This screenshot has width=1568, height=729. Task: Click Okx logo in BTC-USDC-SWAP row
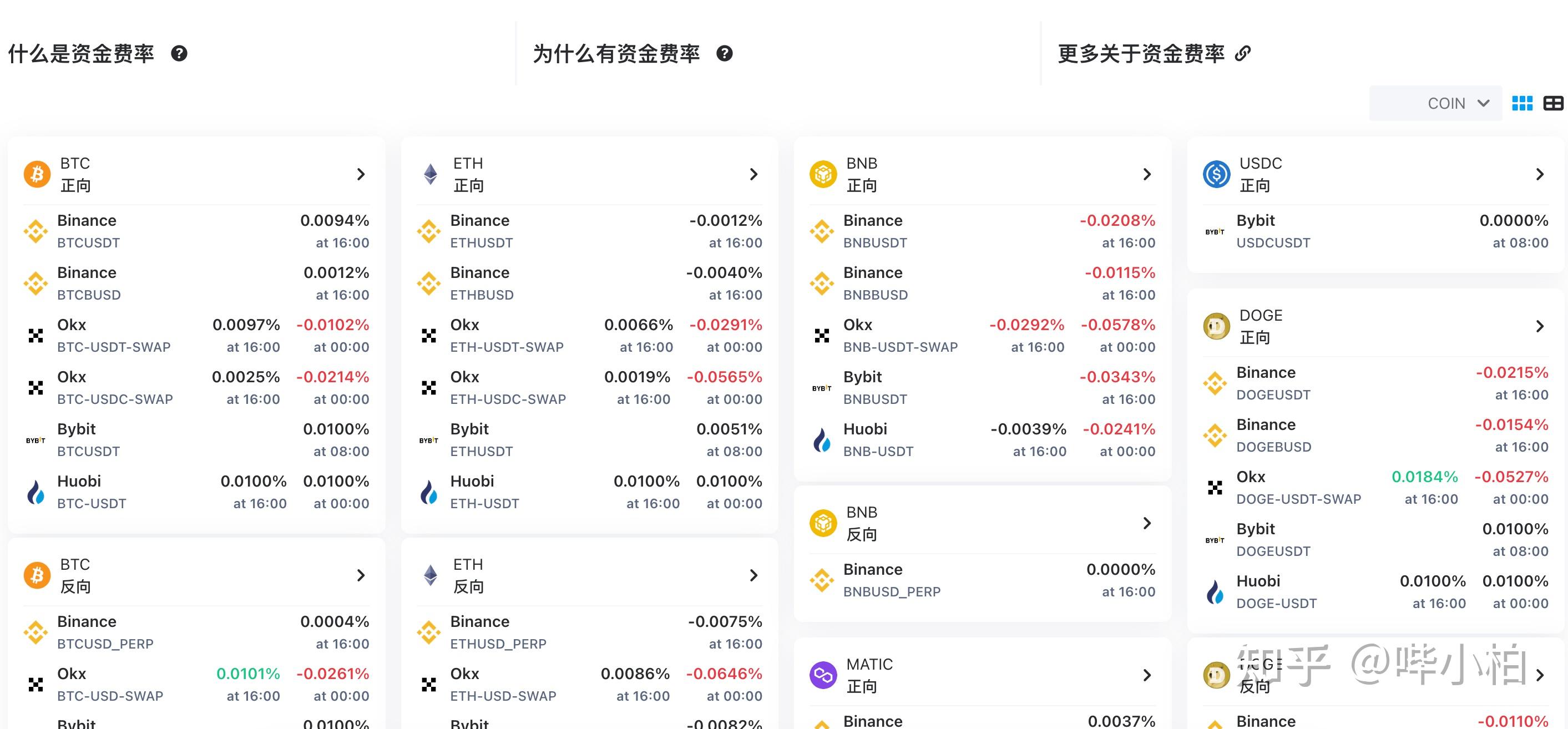pos(36,388)
